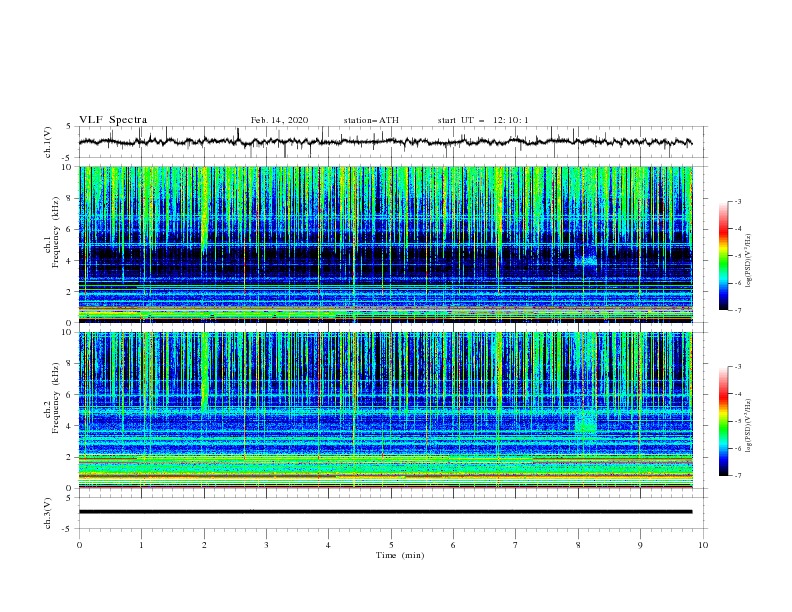The image size is (792, 612).
Task: Click the ch.1 voltage waveform trace
Action: click(385, 142)
